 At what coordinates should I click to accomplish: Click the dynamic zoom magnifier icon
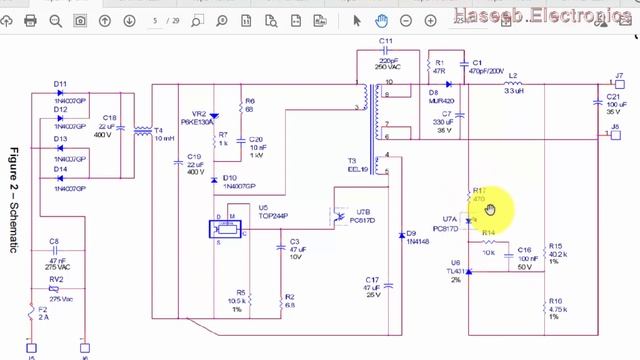222,20
